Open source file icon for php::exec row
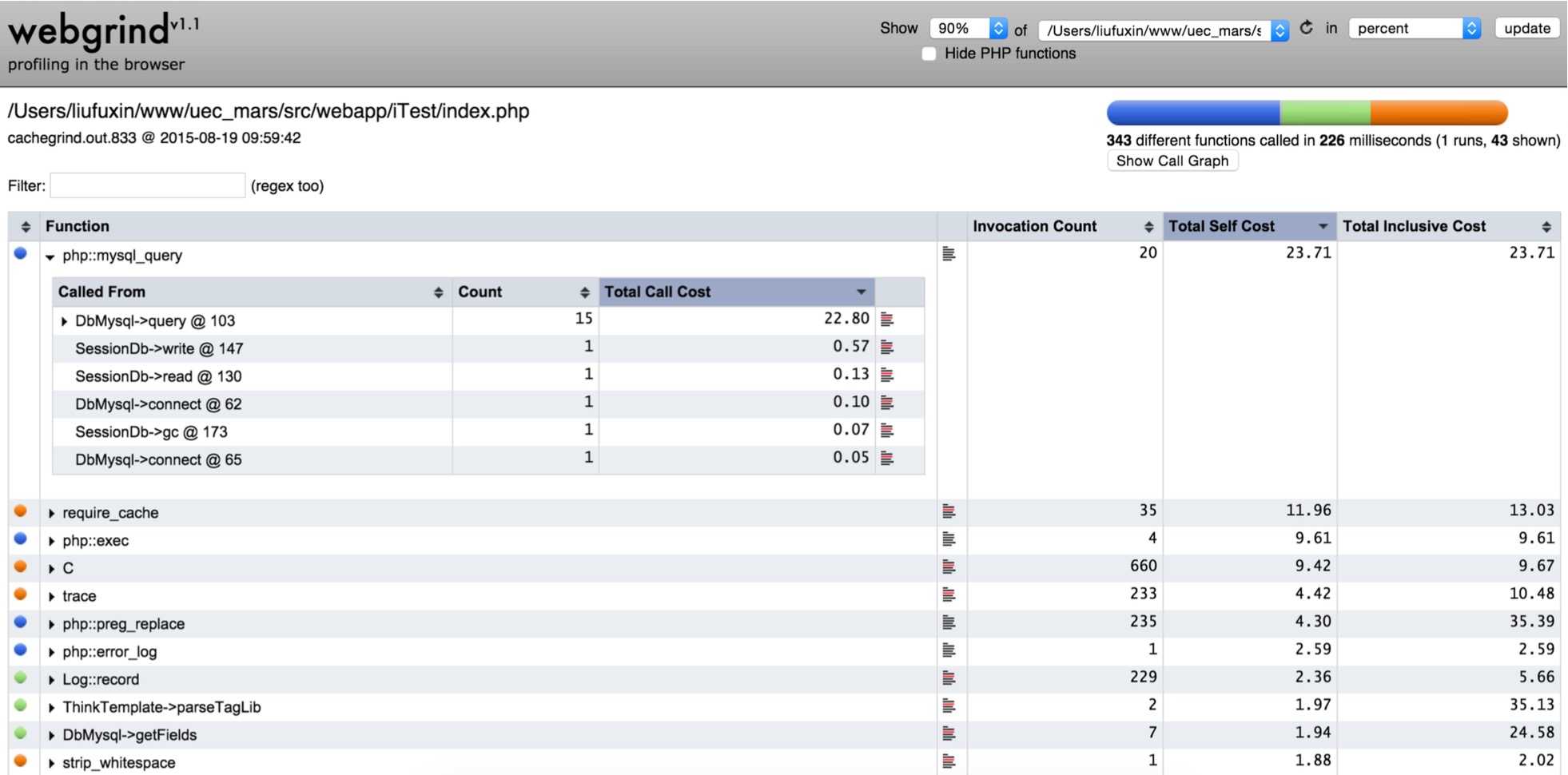This screenshot has width=1568, height=775. click(949, 539)
